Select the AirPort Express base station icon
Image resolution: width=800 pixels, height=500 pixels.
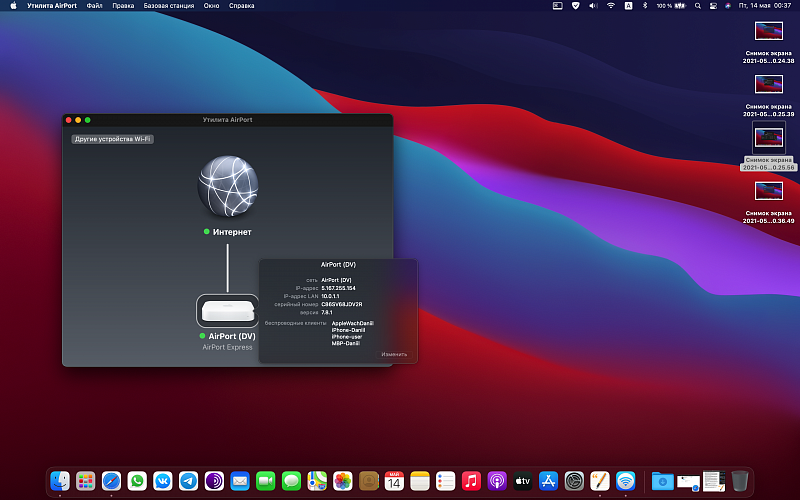click(227, 311)
